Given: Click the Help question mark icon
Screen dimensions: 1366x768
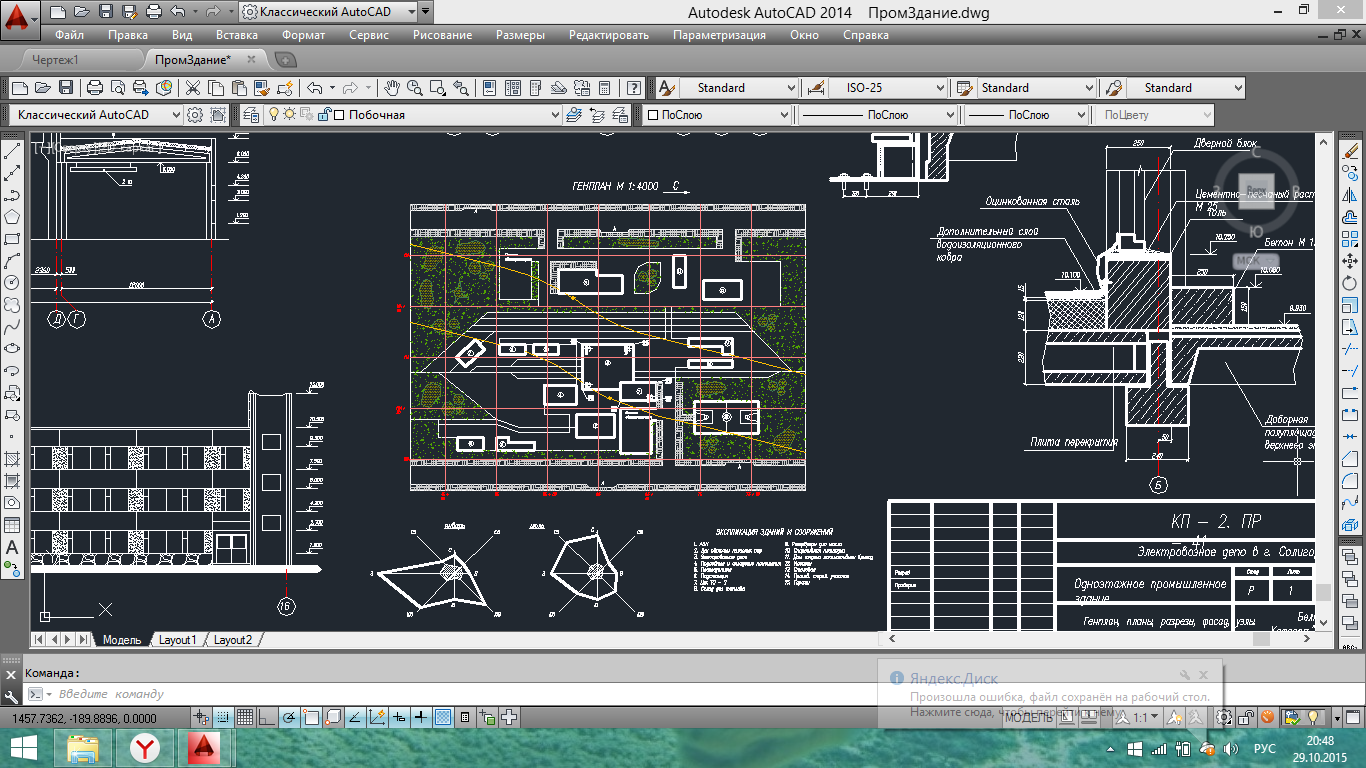Looking at the screenshot, I should click(x=633, y=88).
